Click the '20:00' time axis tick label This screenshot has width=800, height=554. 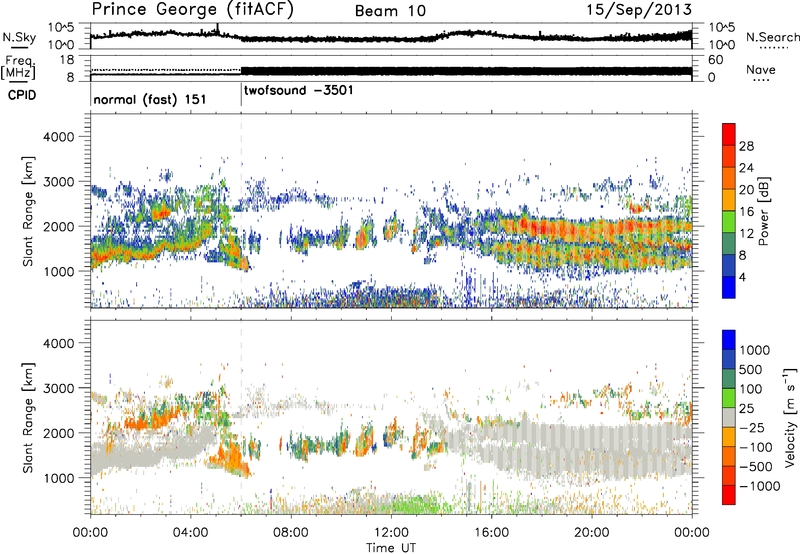pos(591,533)
